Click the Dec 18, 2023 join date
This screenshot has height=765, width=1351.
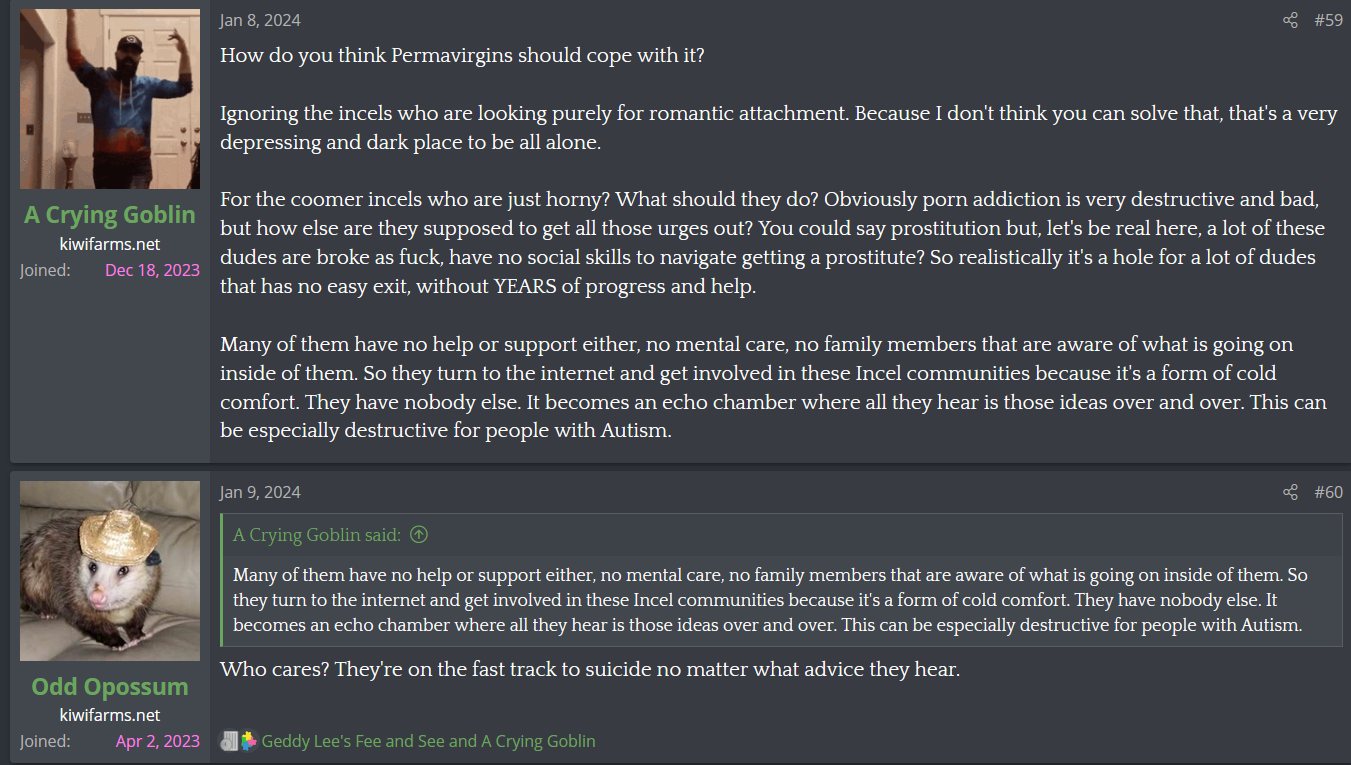(152, 270)
